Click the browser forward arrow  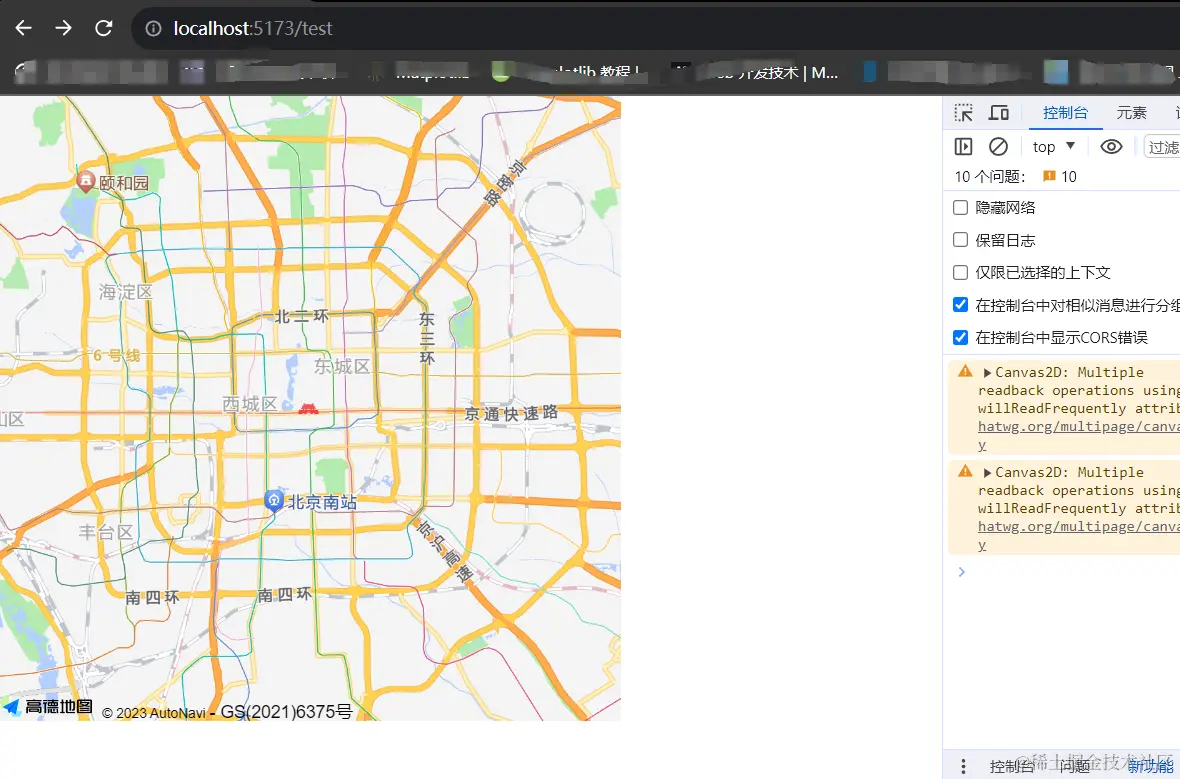(x=63, y=28)
